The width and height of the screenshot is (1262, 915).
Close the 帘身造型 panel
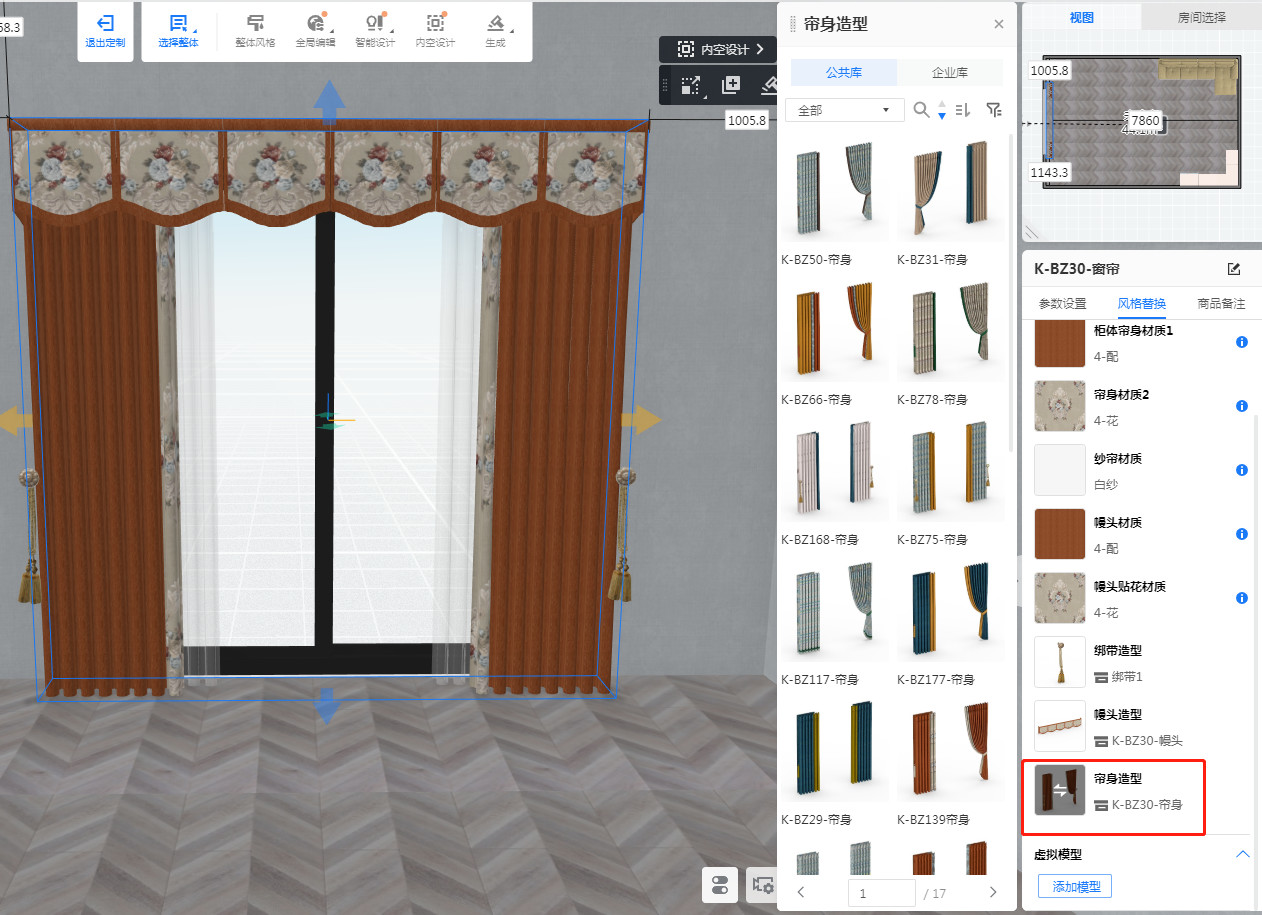[998, 24]
